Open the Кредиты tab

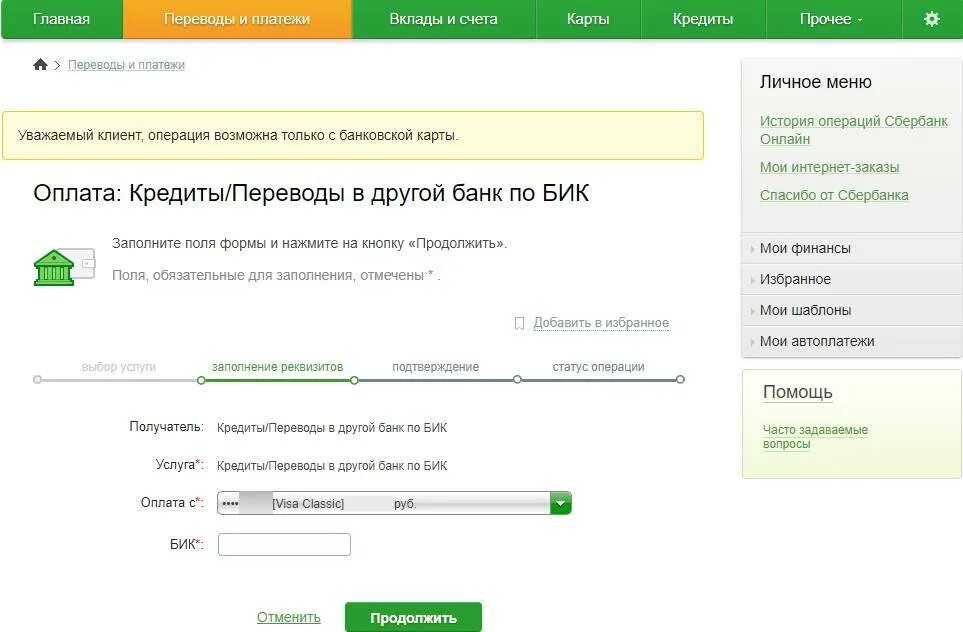pos(703,19)
